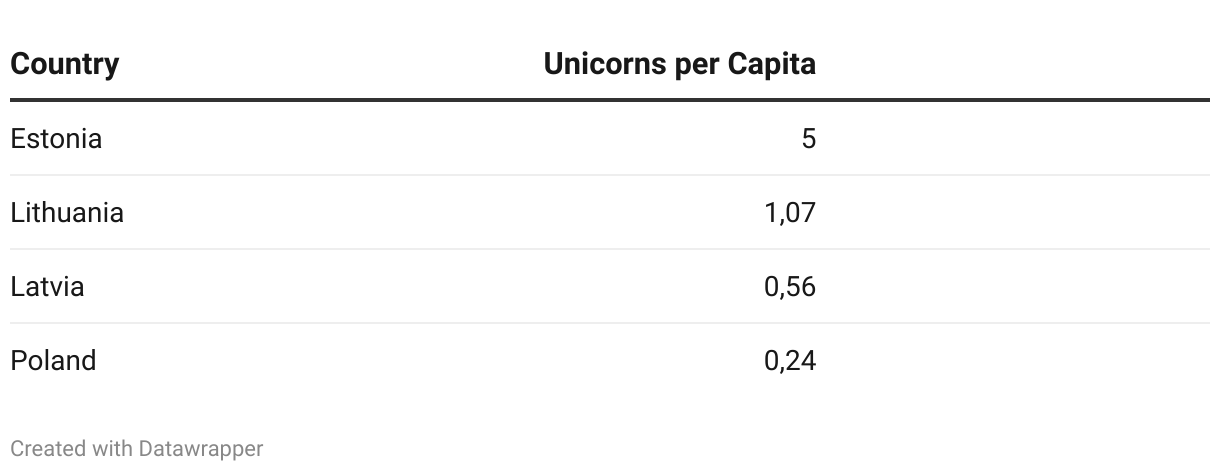Click the Country column header
Viewport: 1220px width, 472px height.
coord(64,65)
